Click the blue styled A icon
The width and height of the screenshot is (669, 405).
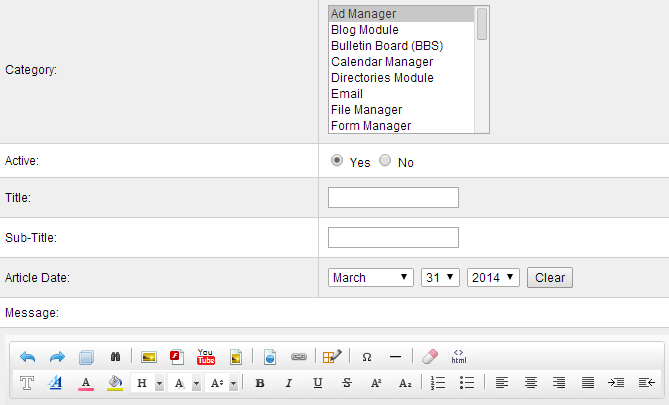click(x=55, y=383)
